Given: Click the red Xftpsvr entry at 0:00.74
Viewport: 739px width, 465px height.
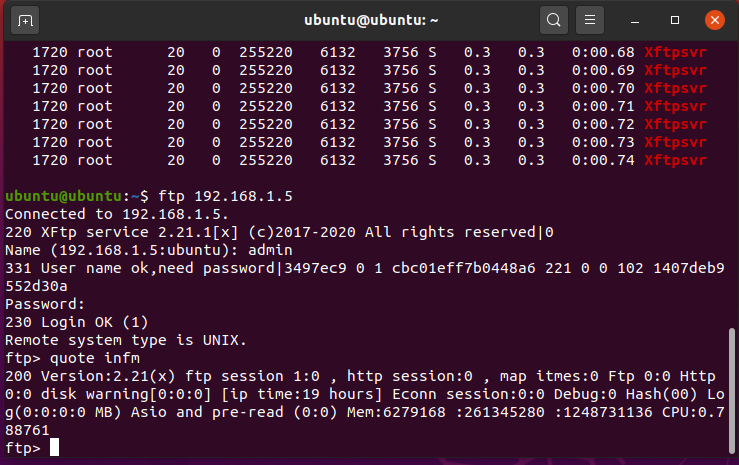Looking at the screenshot, I should [x=675, y=160].
